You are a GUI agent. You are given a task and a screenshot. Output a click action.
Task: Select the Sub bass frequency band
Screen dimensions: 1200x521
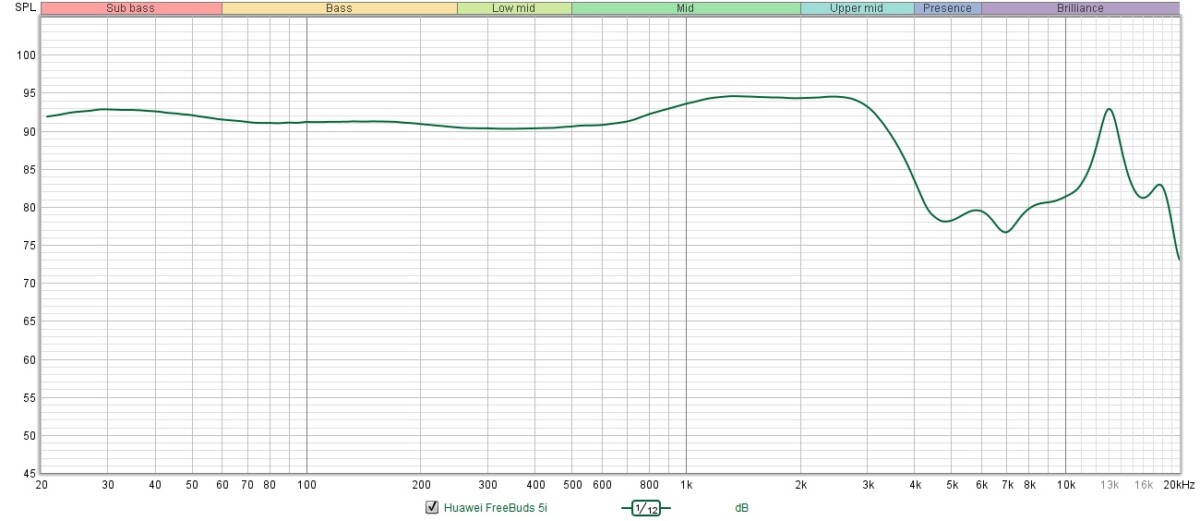click(131, 8)
